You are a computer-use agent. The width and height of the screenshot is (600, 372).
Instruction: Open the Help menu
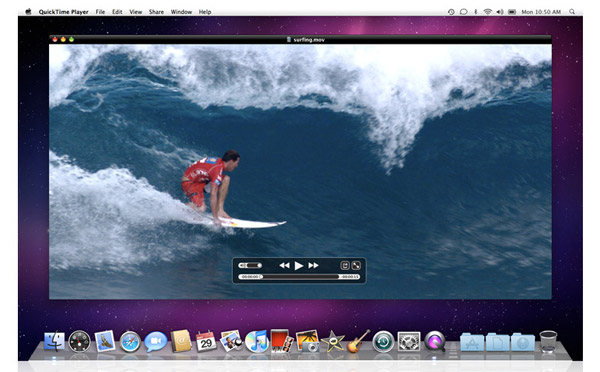[205, 12]
